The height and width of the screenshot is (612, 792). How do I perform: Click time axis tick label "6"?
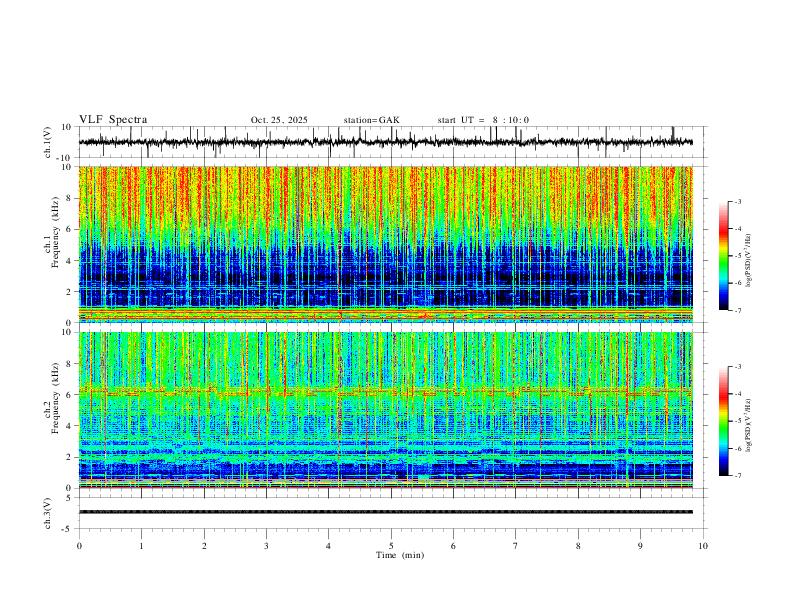click(454, 546)
